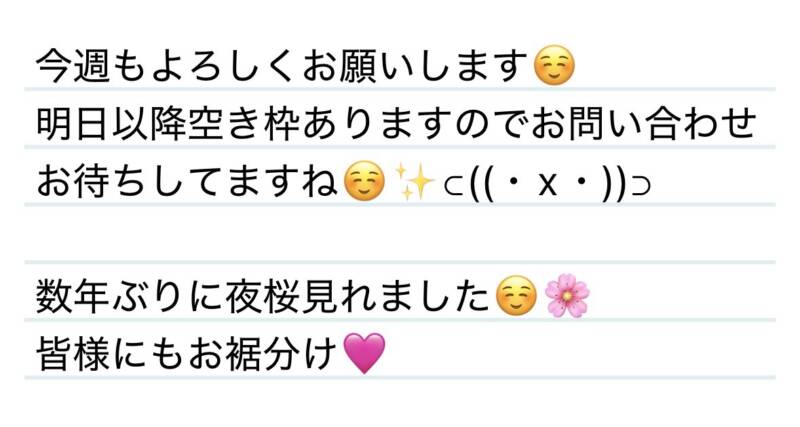Click the cherry blossom emoji
800x427 pixels.
(x=566, y=297)
